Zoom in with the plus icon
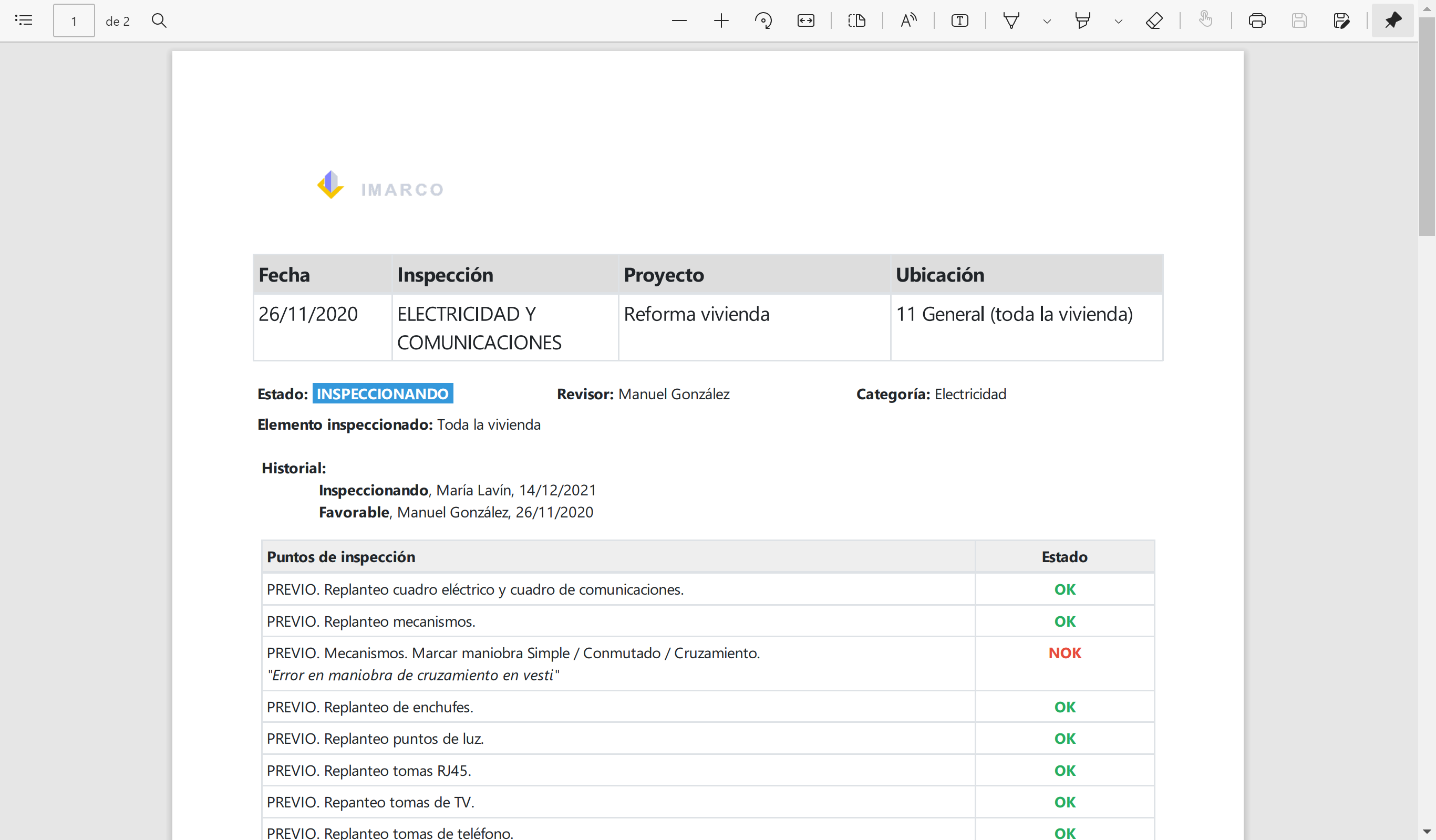The image size is (1436, 840). pos(721,20)
